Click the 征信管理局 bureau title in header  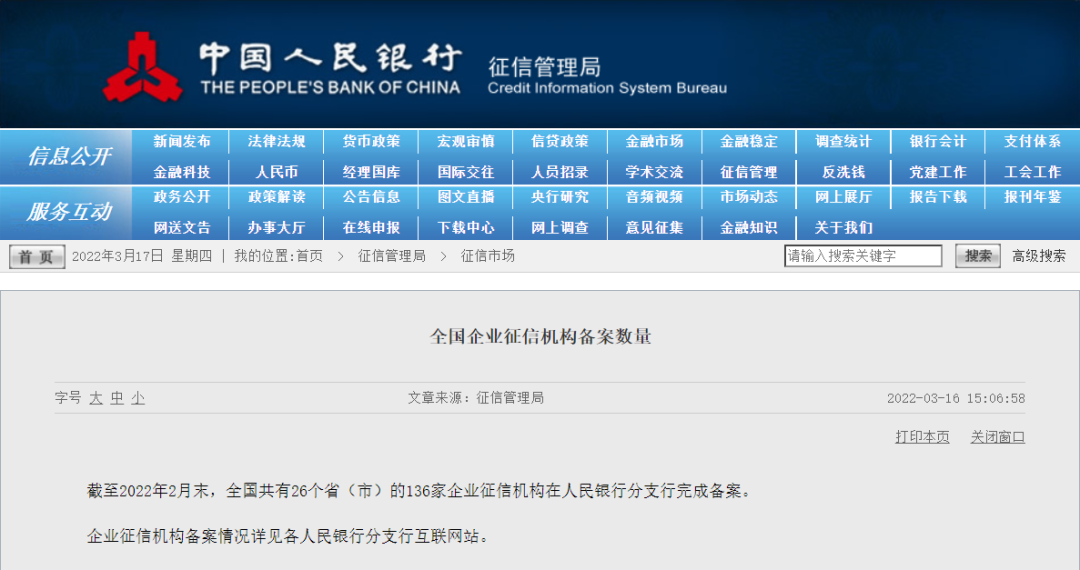[x=544, y=67]
